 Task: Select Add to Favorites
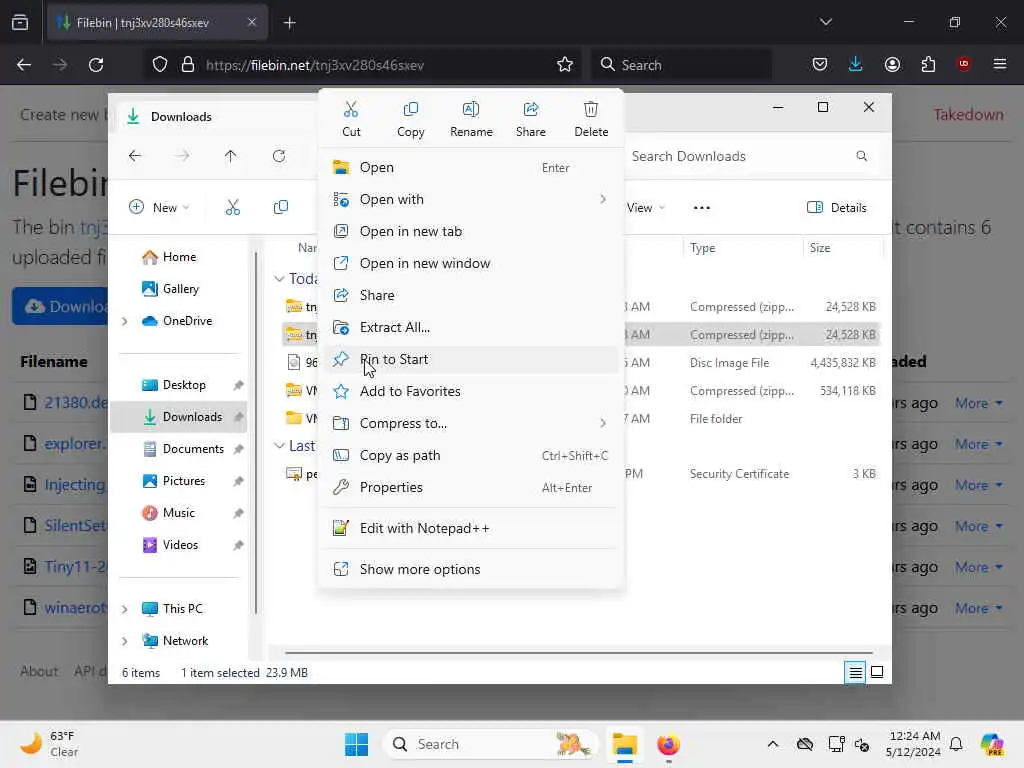click(471, 391)
